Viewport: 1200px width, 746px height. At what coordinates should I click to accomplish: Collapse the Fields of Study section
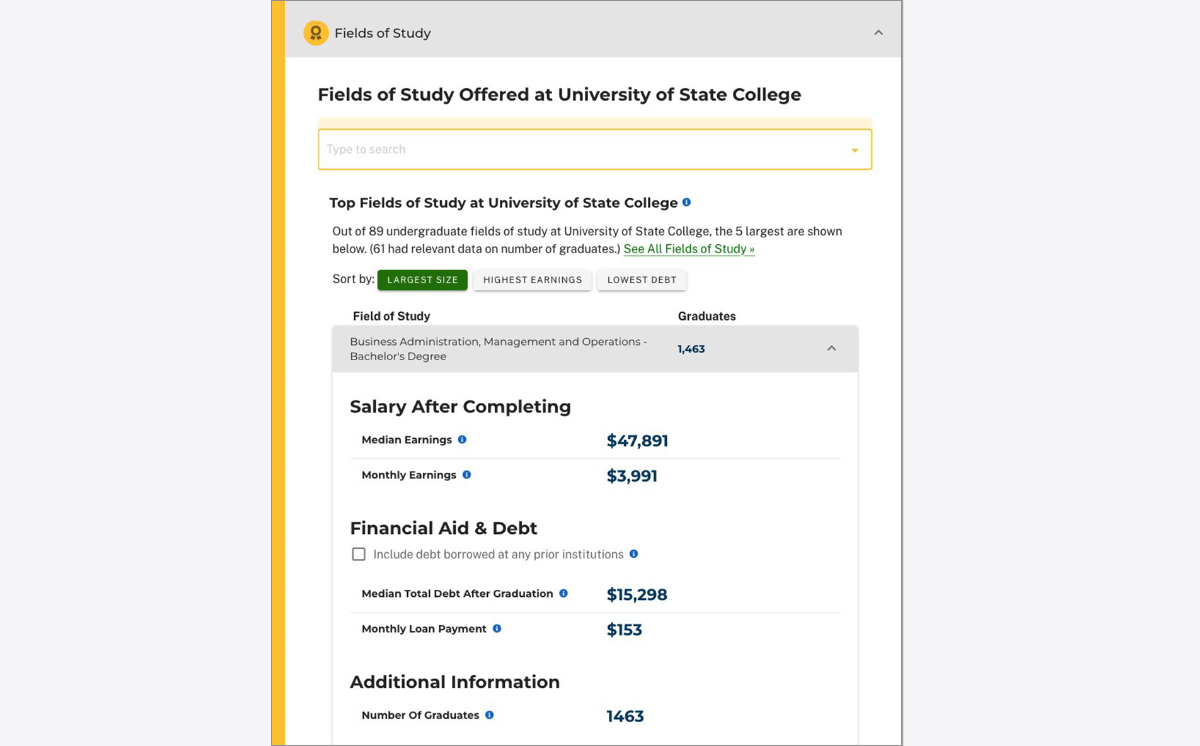tap(878, 31)
